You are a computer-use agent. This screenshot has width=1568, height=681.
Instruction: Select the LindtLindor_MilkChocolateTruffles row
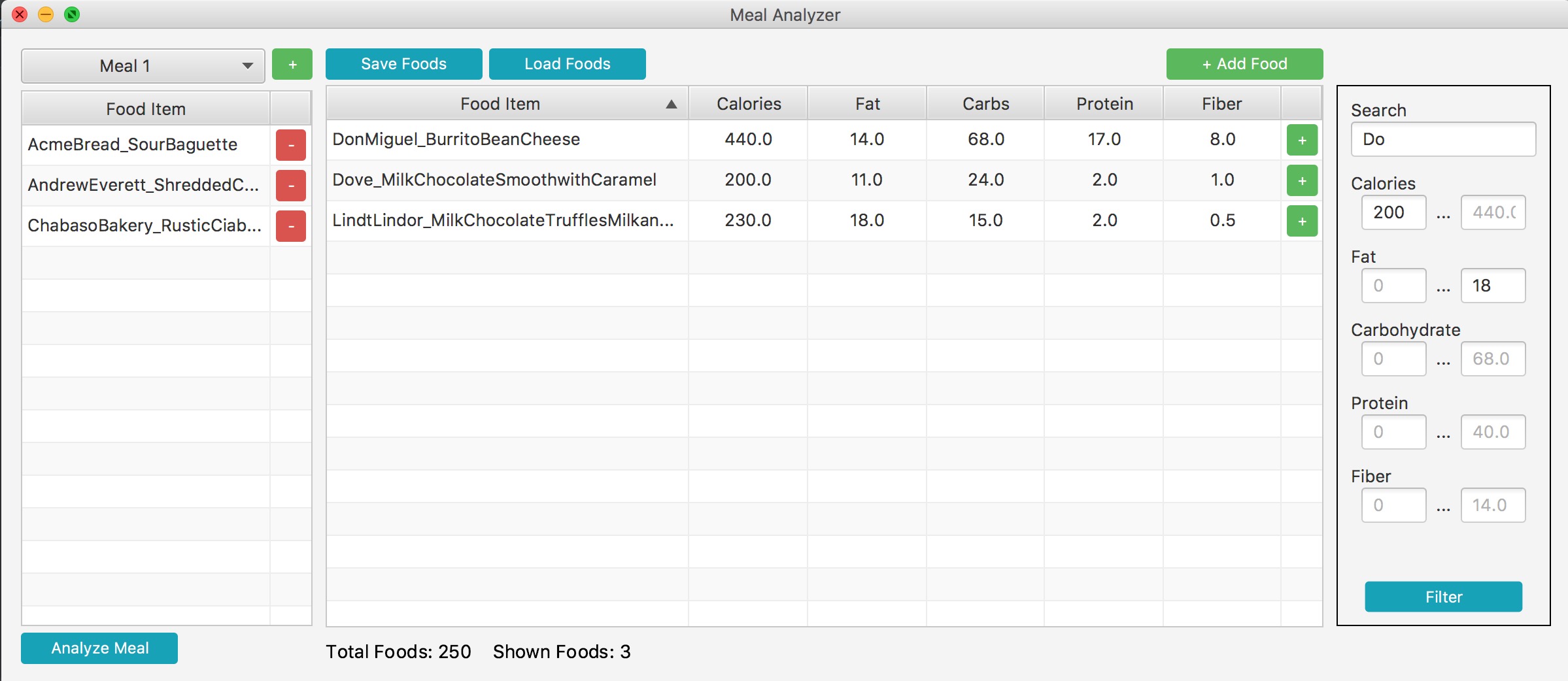pos(824,221)
